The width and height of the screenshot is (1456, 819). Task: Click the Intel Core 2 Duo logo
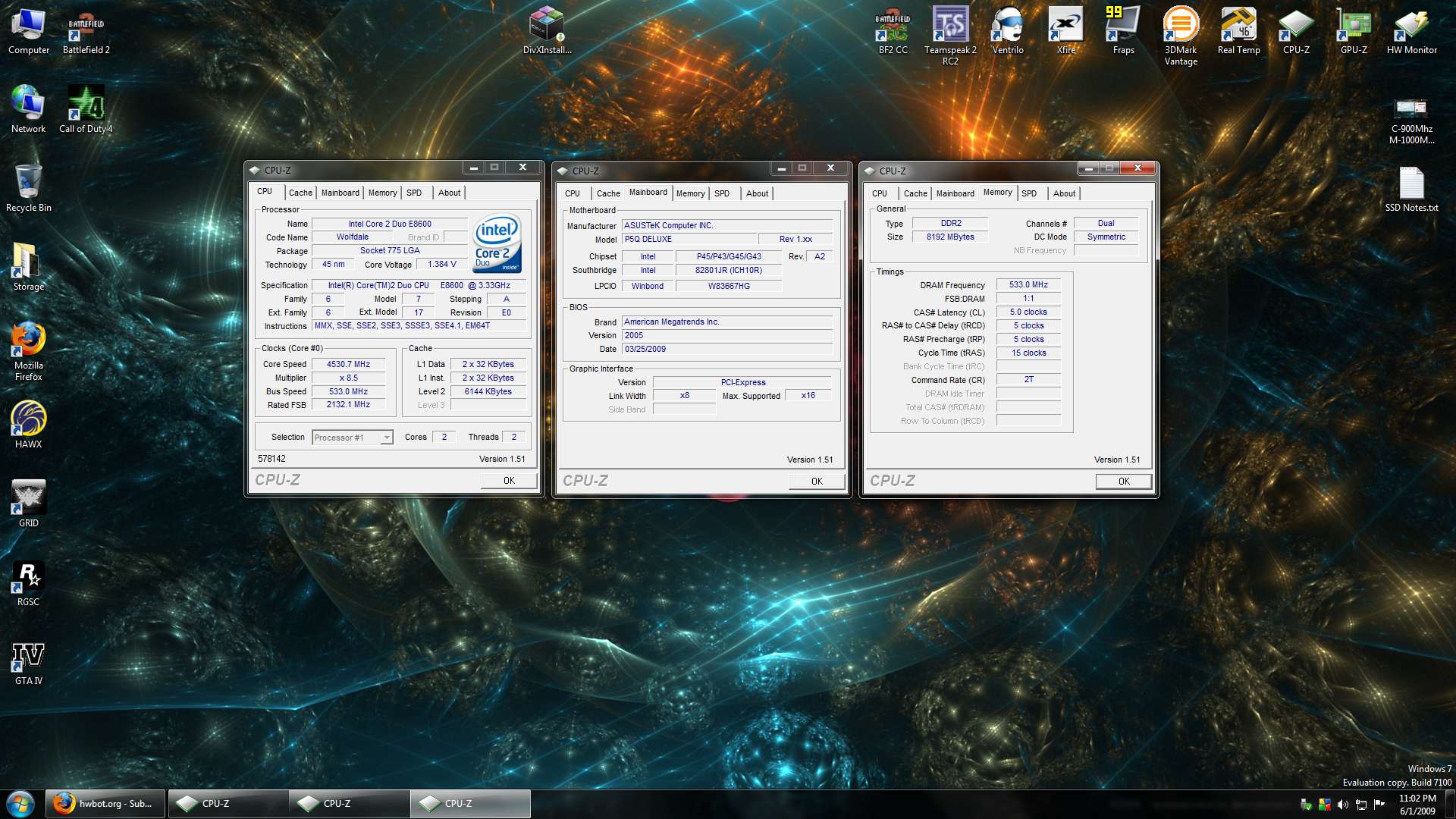497,243
